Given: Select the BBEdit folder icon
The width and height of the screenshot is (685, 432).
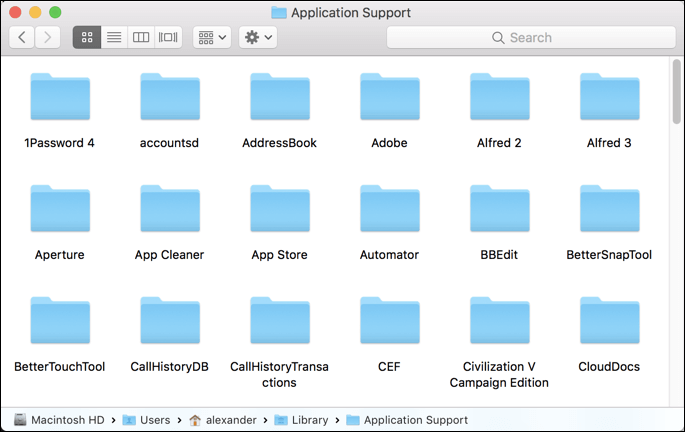Looking at the screenshot, I should (500, 208).
